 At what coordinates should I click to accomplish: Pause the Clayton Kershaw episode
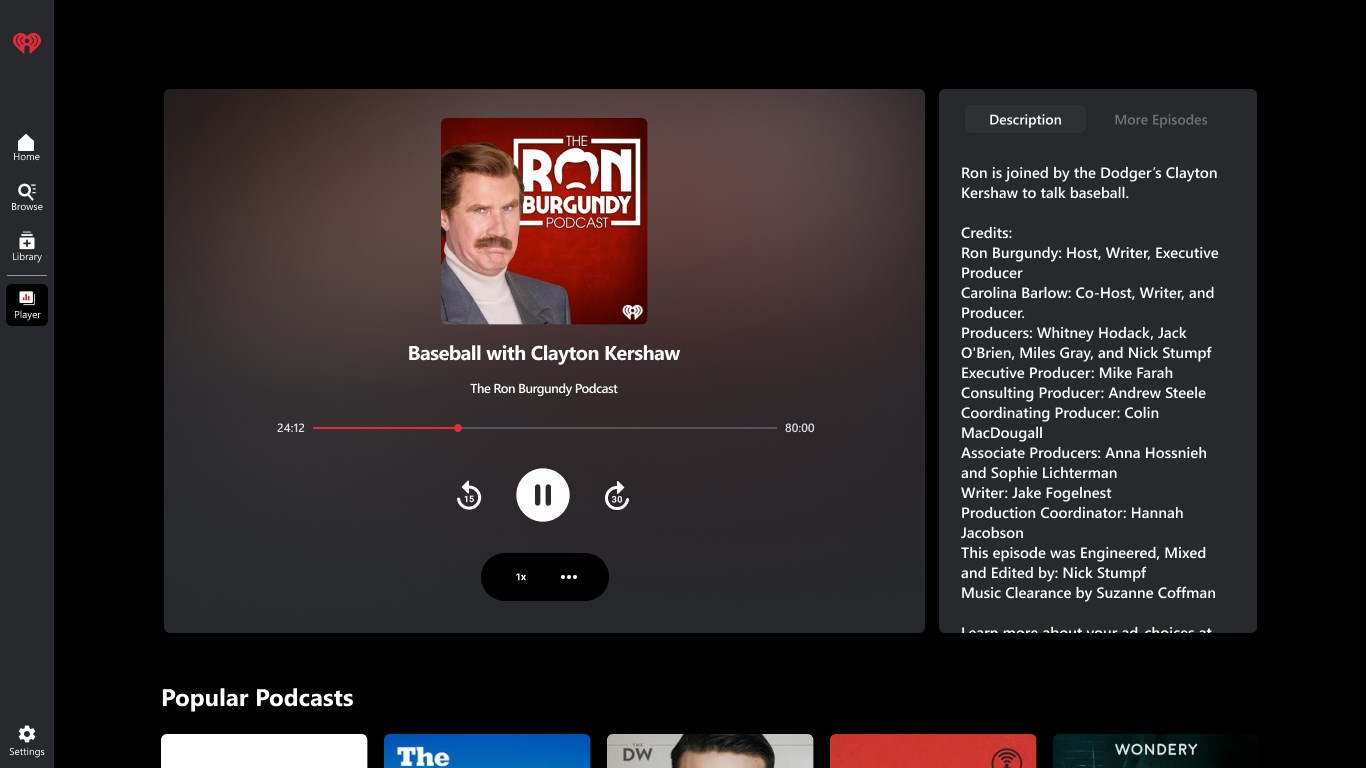(x=543, y=494)
